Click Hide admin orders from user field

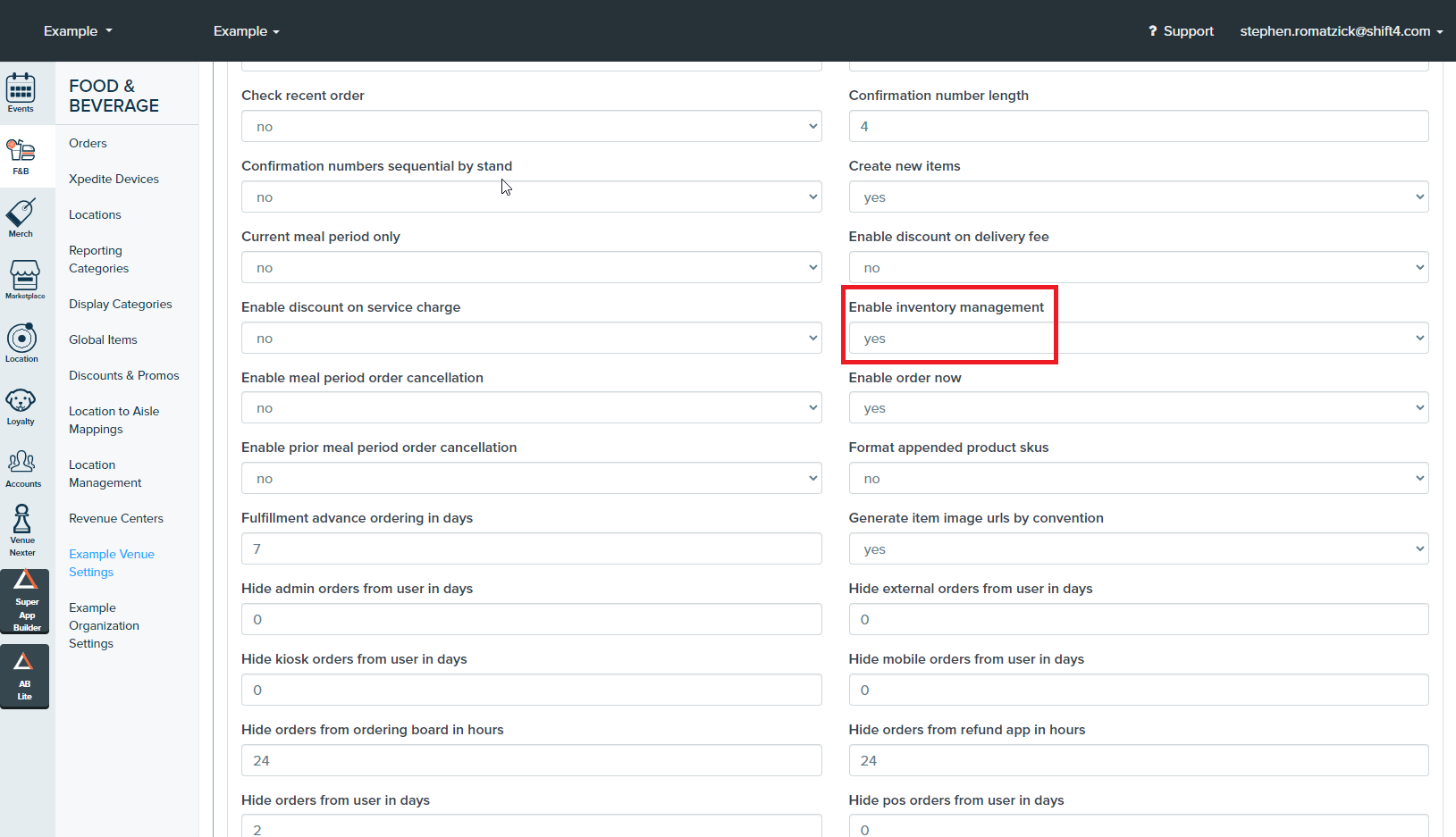(531, 619)
